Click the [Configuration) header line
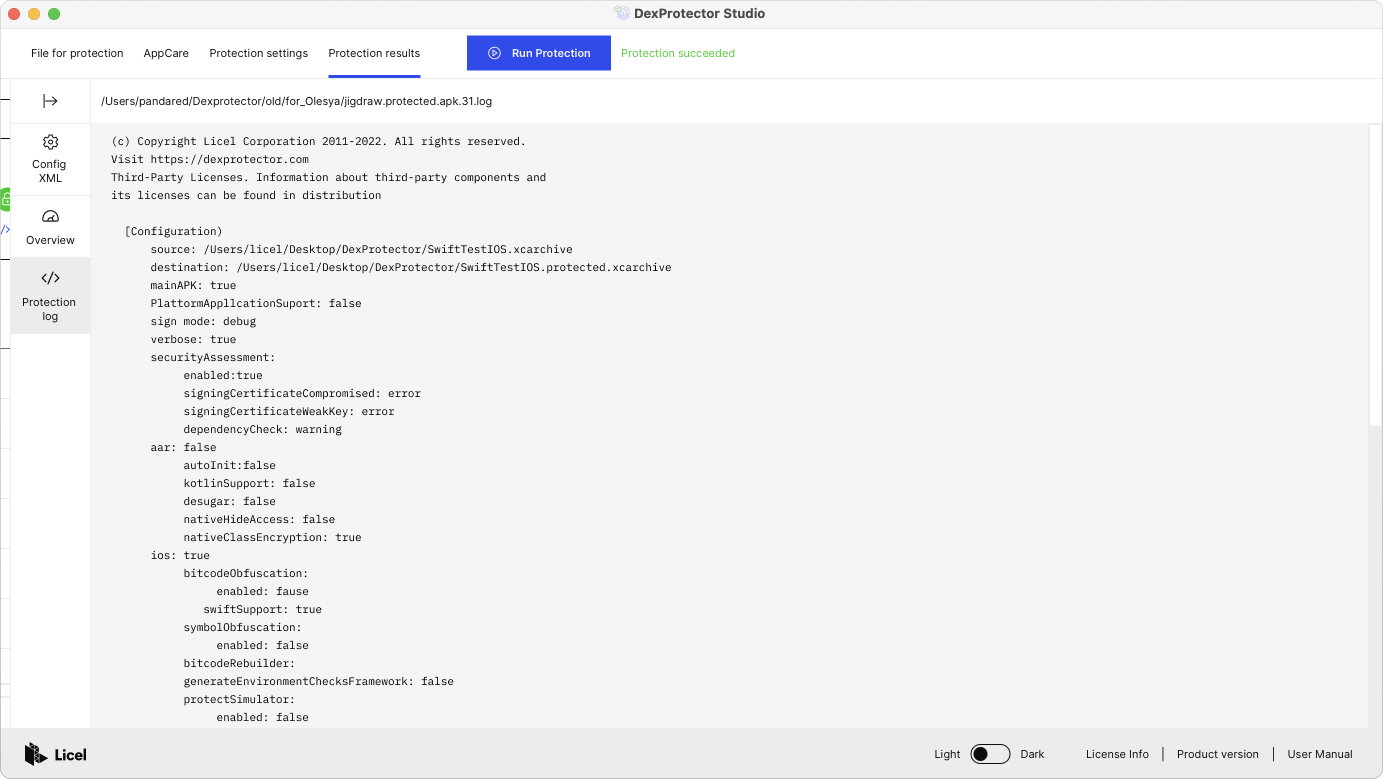Viewport: 1383px width, 779px height. point(173,231)
